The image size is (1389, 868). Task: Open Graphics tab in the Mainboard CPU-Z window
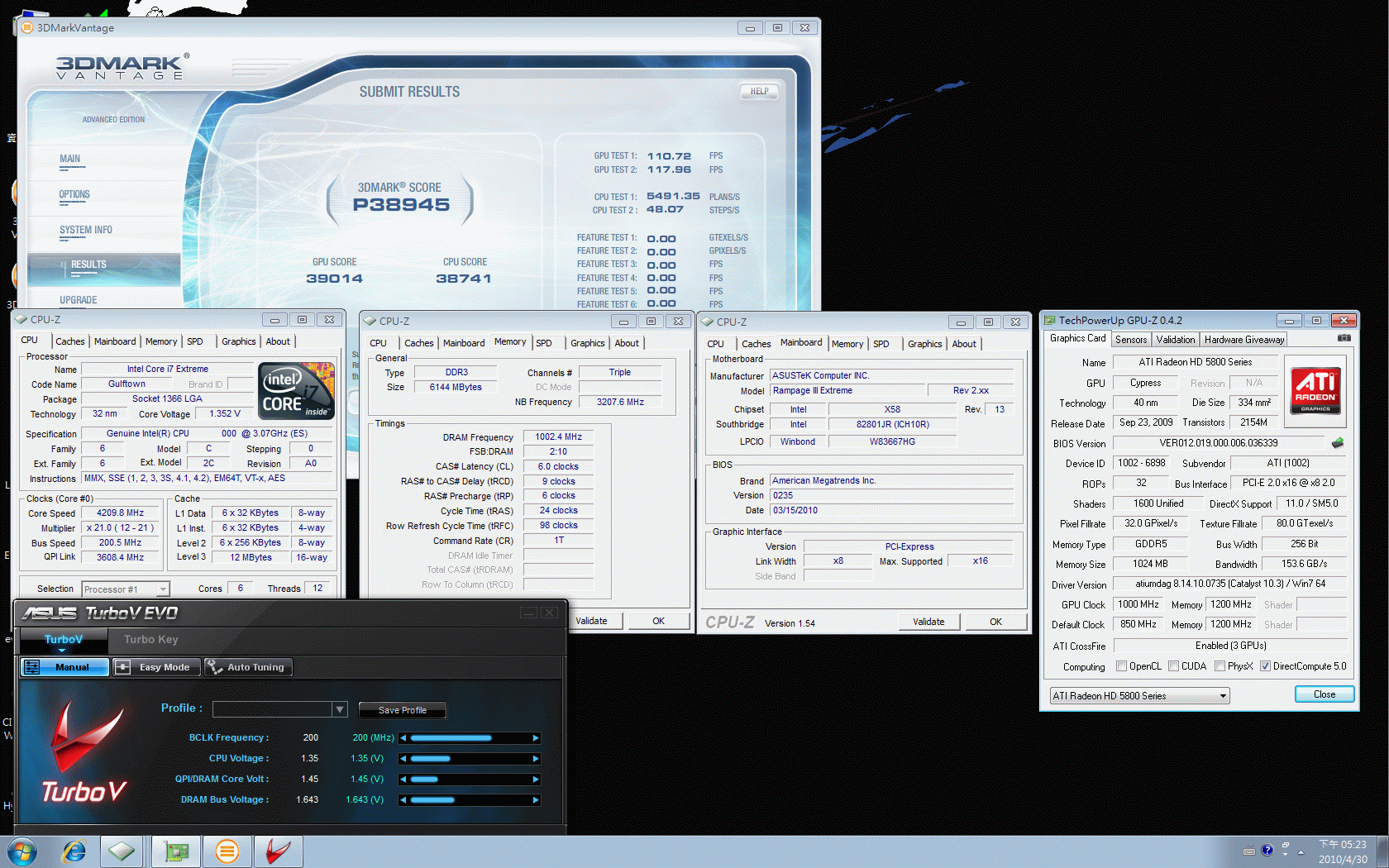[x=924, y=344]
